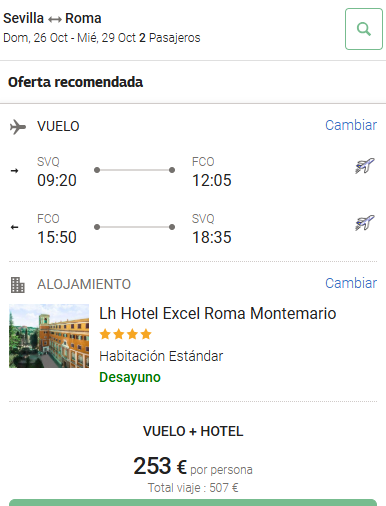Click the outbound right arrow icon
Viewport: 386px width, 506px height.
[x=14, y=171]
